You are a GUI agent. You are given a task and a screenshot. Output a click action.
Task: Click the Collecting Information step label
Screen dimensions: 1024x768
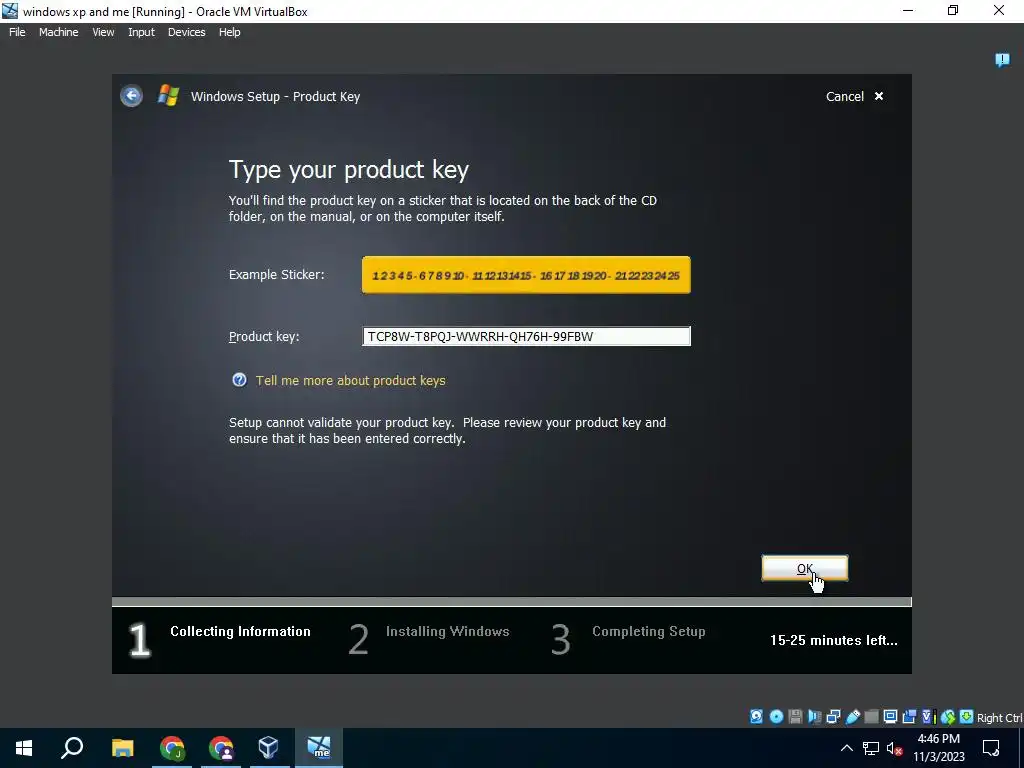pos(240,632)
